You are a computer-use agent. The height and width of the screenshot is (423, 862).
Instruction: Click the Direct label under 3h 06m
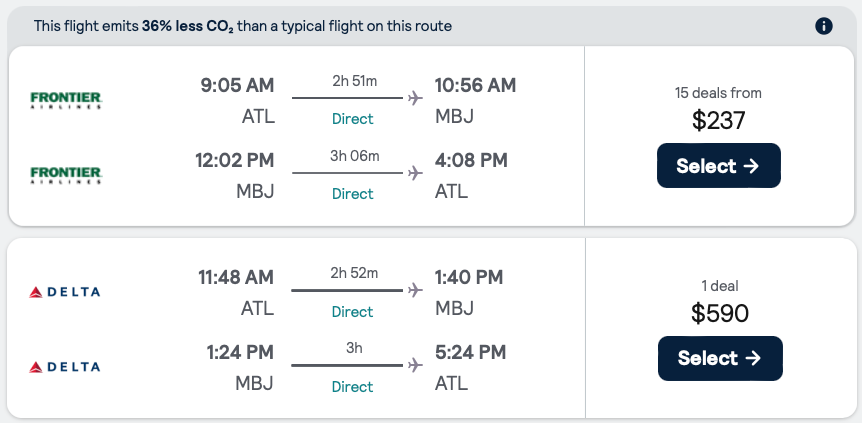pyautogui.click(x=352, y=194)
